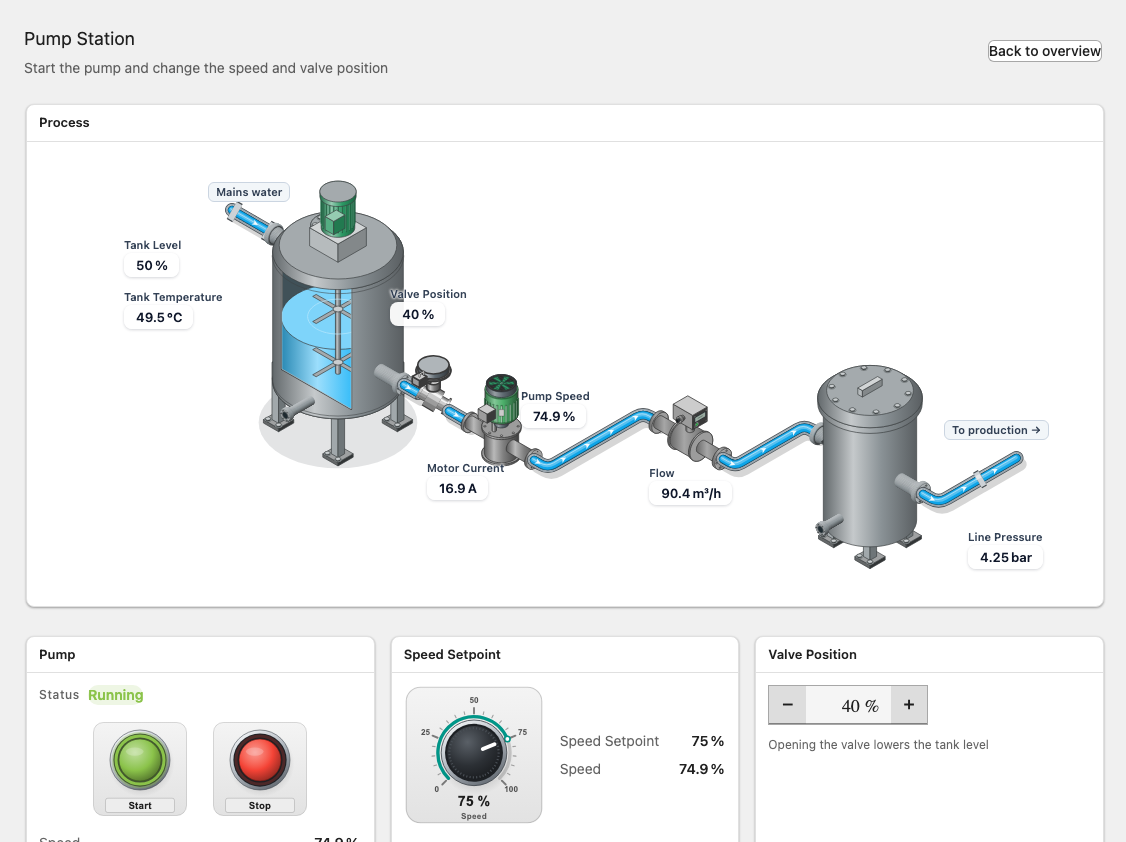This screenshot has height=842, width=1126.
Task: Click the To production arrow label
Action: point(996,430)
